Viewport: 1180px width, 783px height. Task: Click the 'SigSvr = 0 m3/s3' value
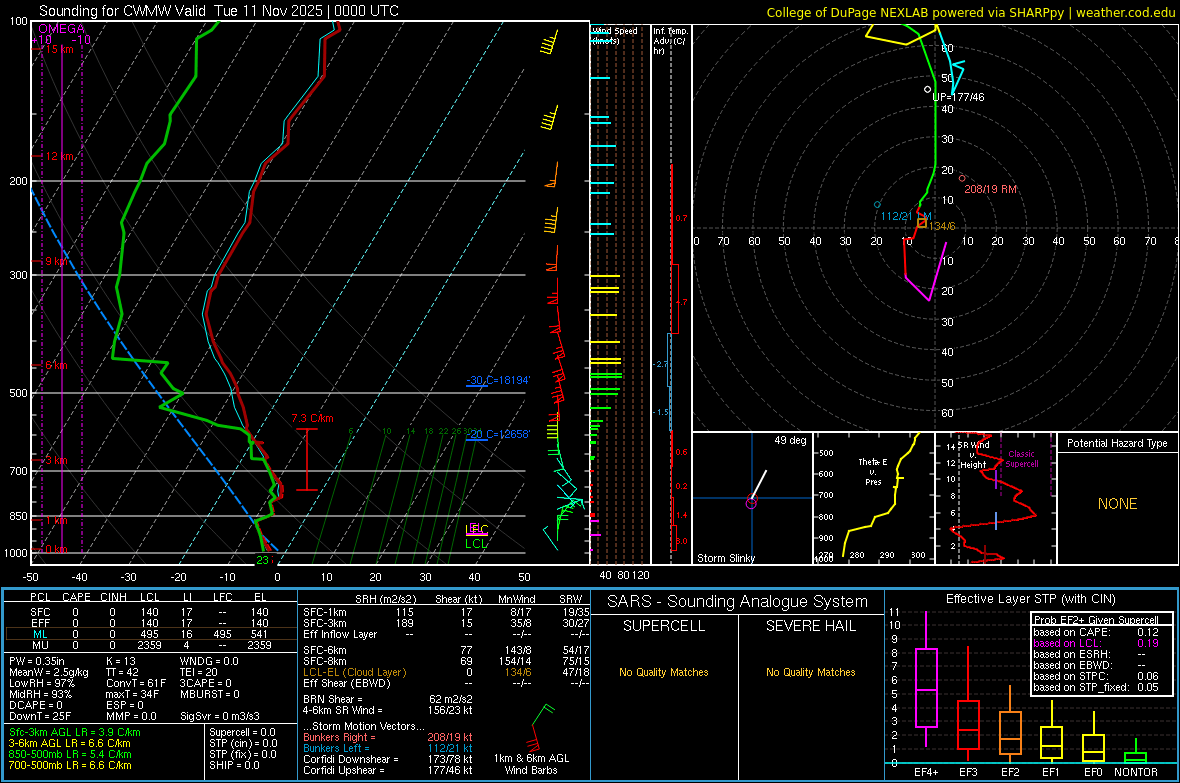click(220, 716)
